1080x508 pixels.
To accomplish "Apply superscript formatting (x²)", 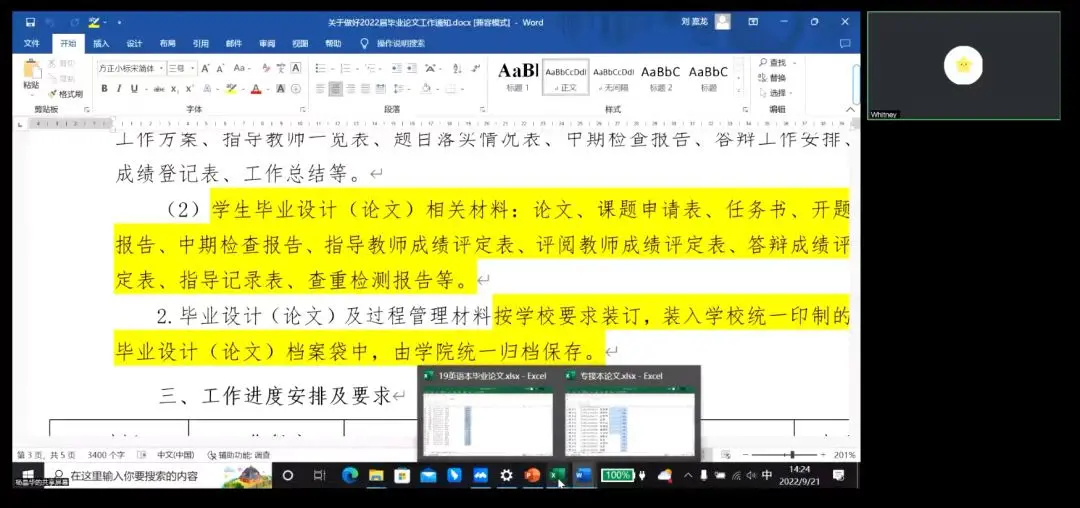I will 189,89.
